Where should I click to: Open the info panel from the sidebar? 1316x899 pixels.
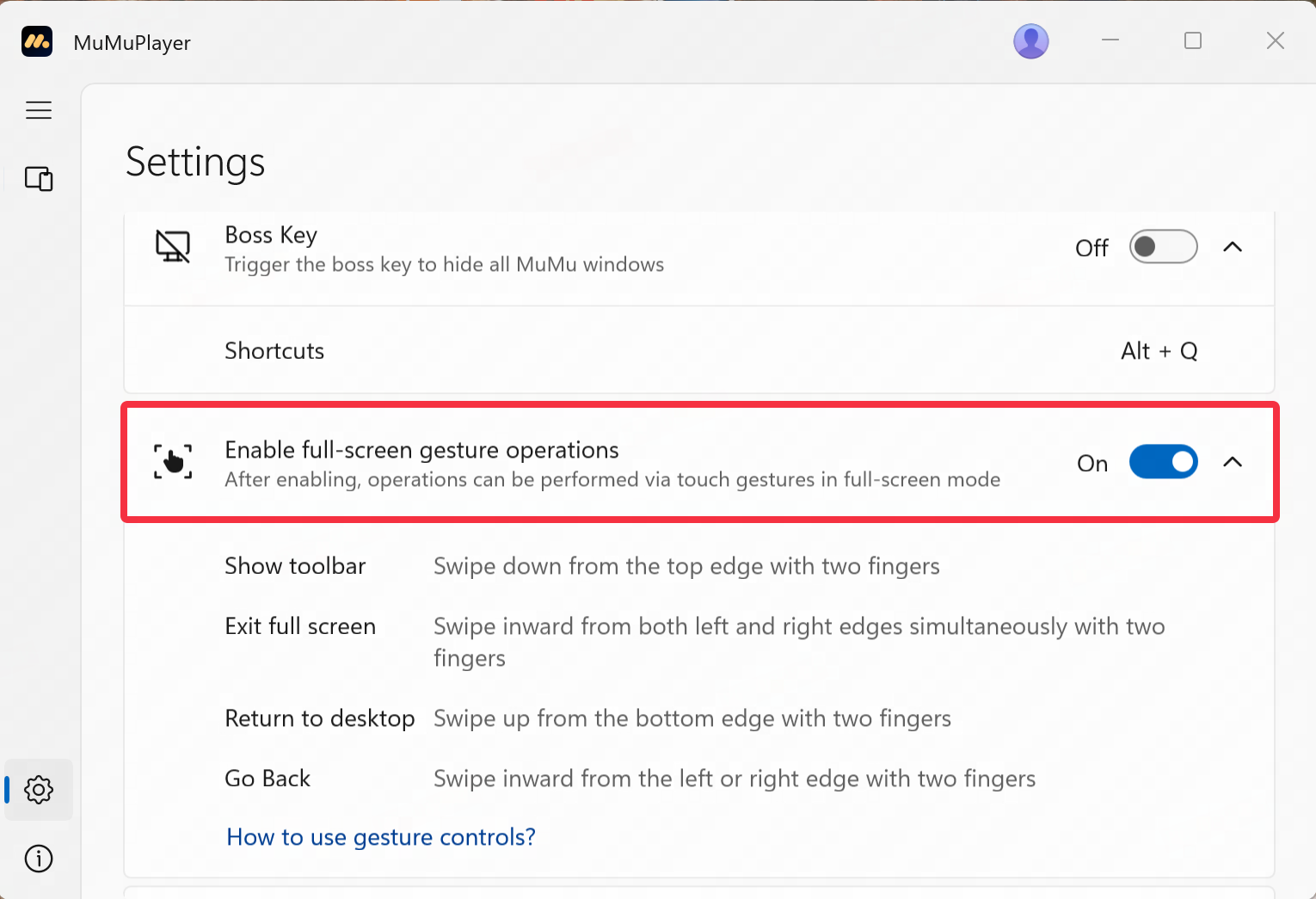point(39,859)
